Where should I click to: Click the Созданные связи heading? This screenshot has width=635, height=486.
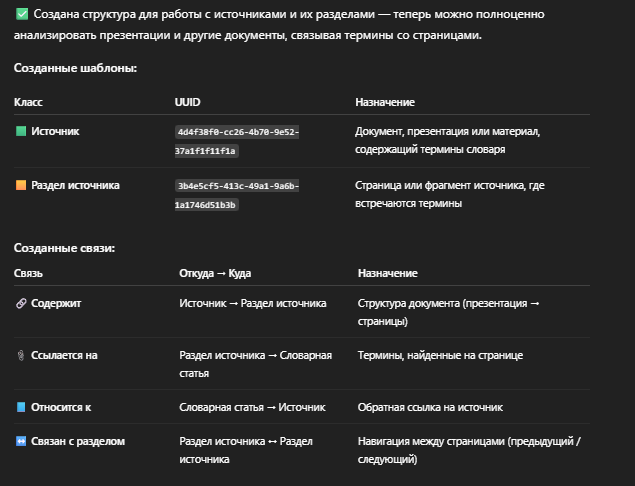pyautogui.click(x=64, y=248)
